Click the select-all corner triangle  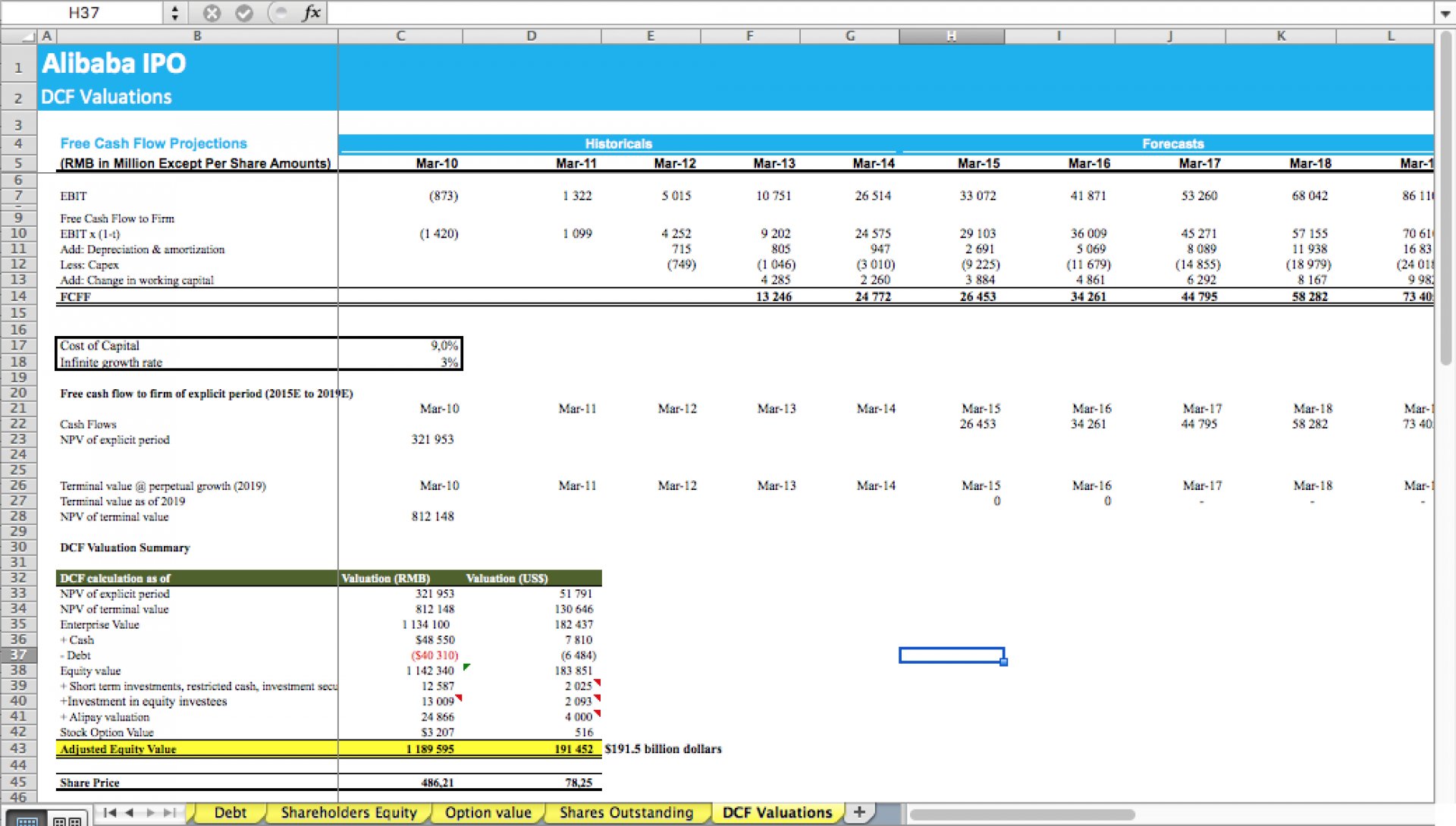(x=28, y=36)
